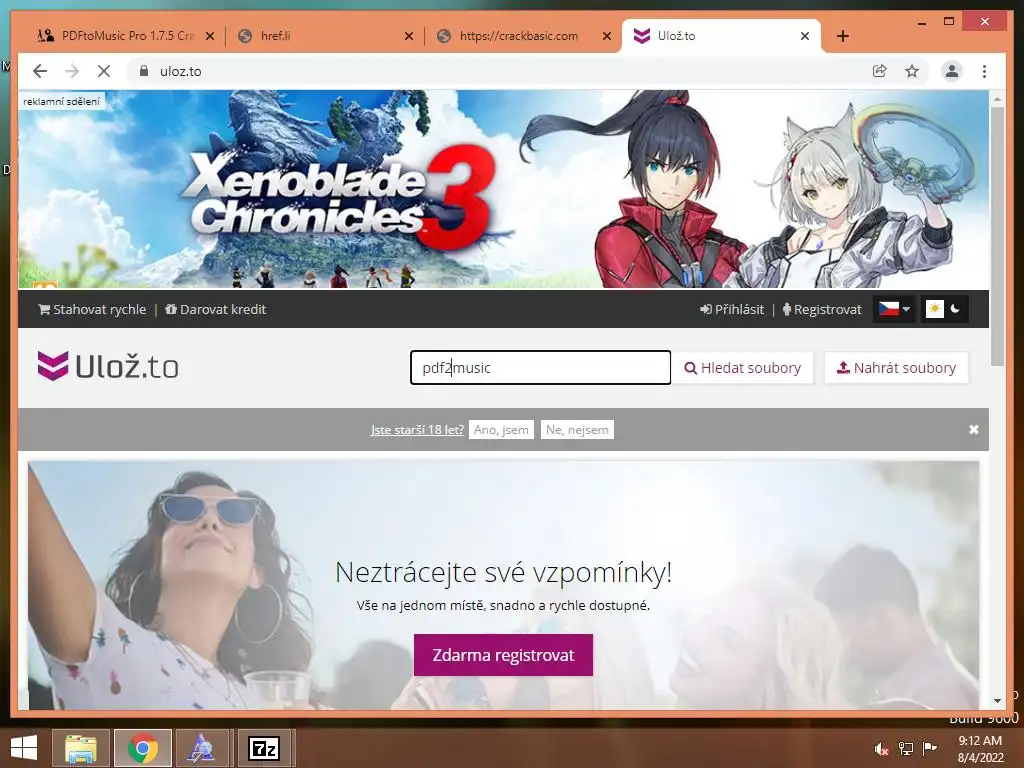This screenshot has height=768, width=1024.
Task: Close the Ulož.to tab
Action: click(x=805, y=37)
